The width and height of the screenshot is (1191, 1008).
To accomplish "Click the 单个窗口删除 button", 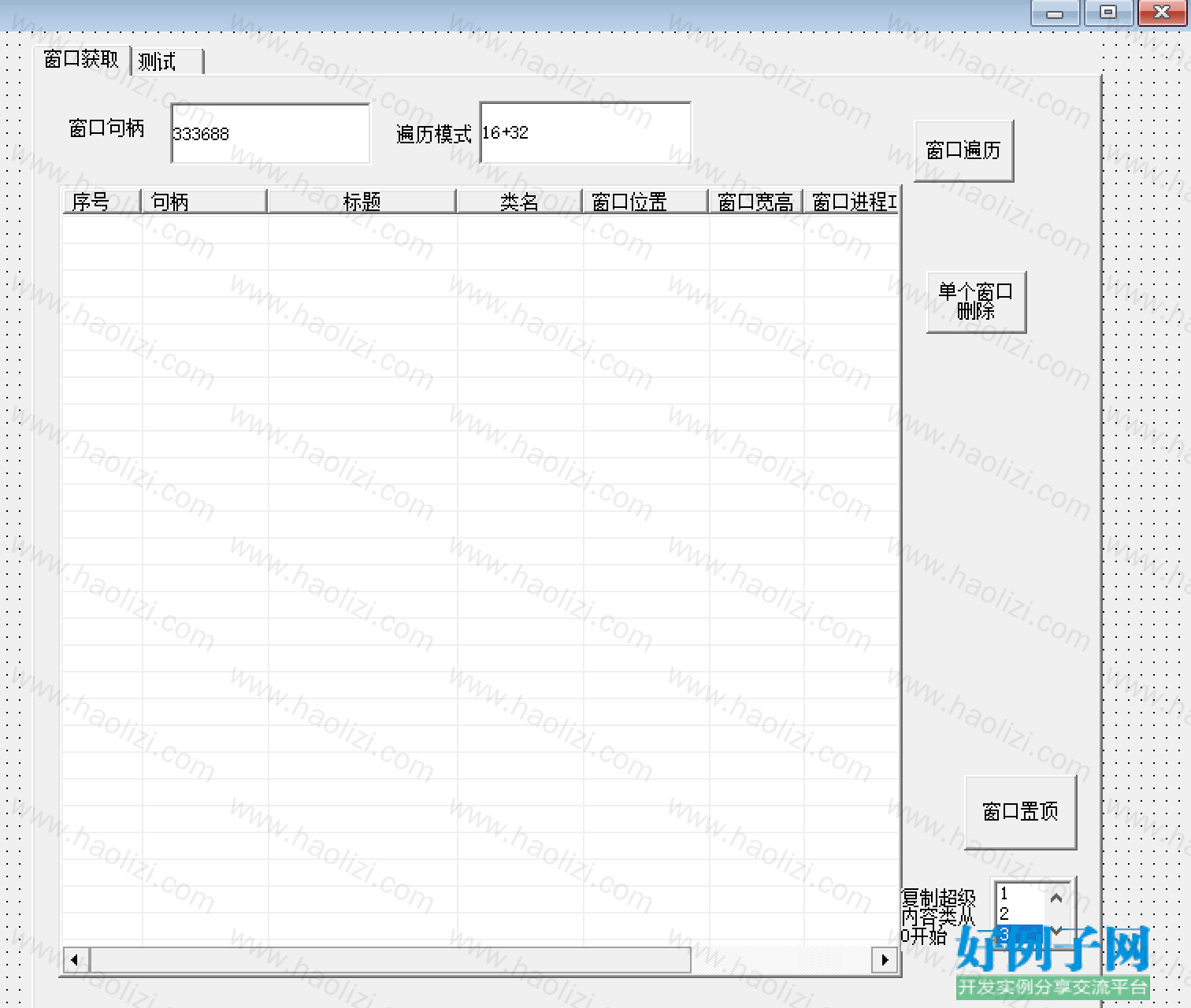I will [976, 302].
